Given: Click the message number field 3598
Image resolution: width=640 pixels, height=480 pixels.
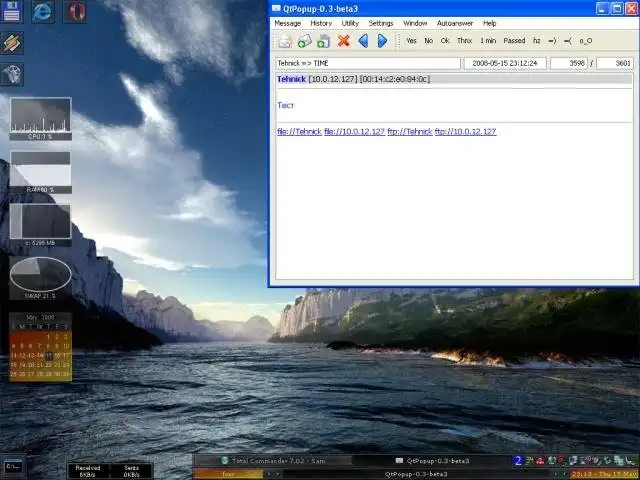Looking at the screenshot, I should point(569,63).
